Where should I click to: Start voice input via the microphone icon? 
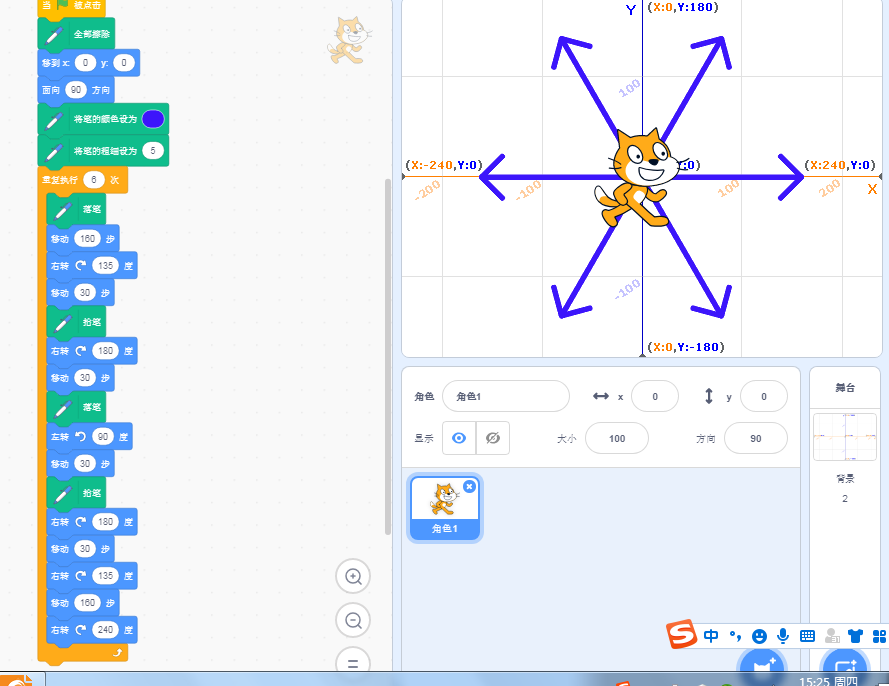coord(783,636)
